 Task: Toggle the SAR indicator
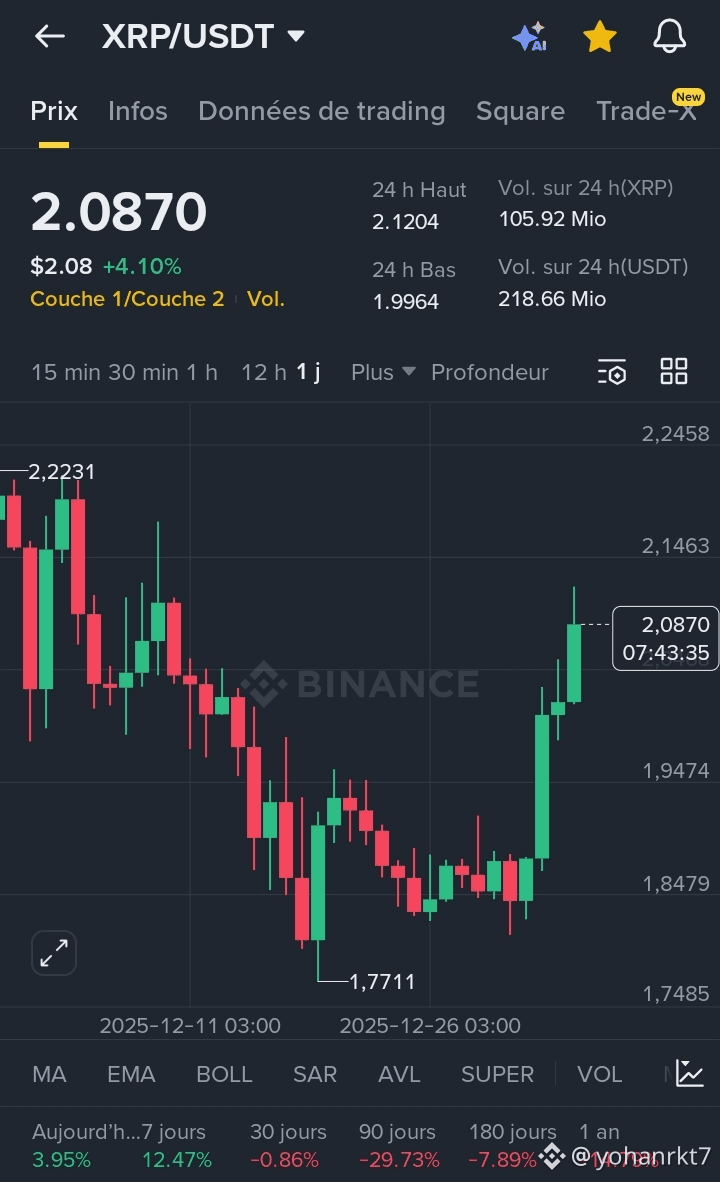click(314, 1073)
